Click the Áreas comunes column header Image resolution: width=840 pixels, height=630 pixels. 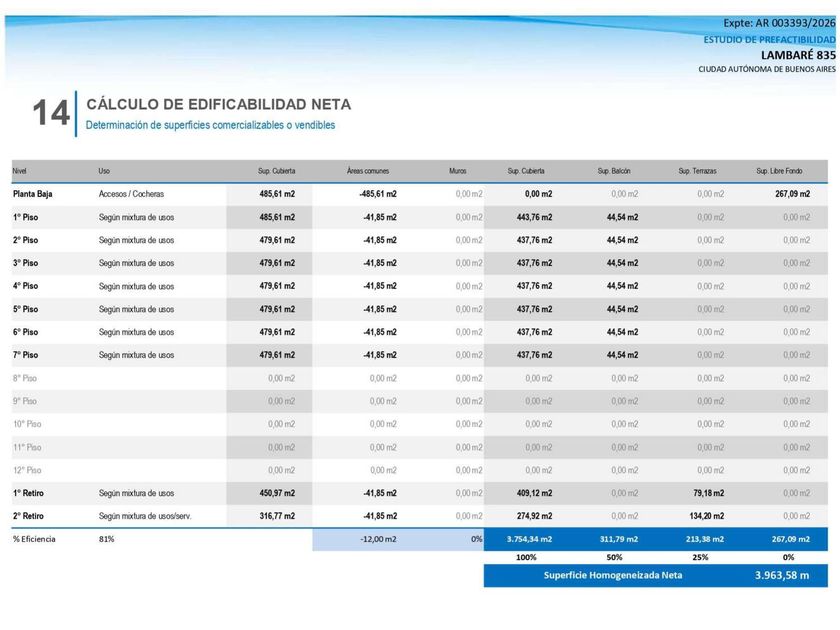[x=368, y=171]
